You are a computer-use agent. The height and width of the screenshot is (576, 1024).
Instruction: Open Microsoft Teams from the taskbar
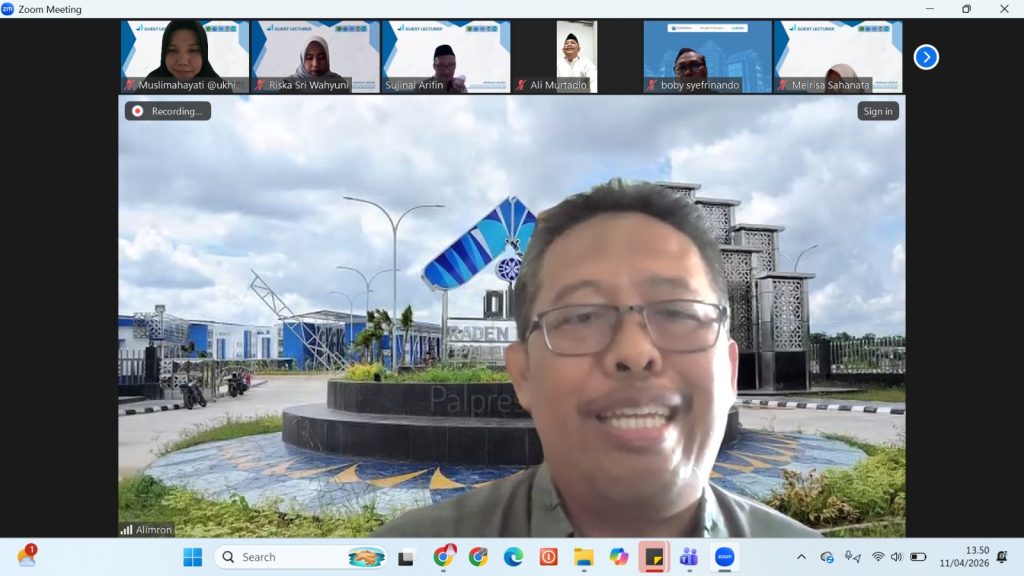[x=689, y=557]
